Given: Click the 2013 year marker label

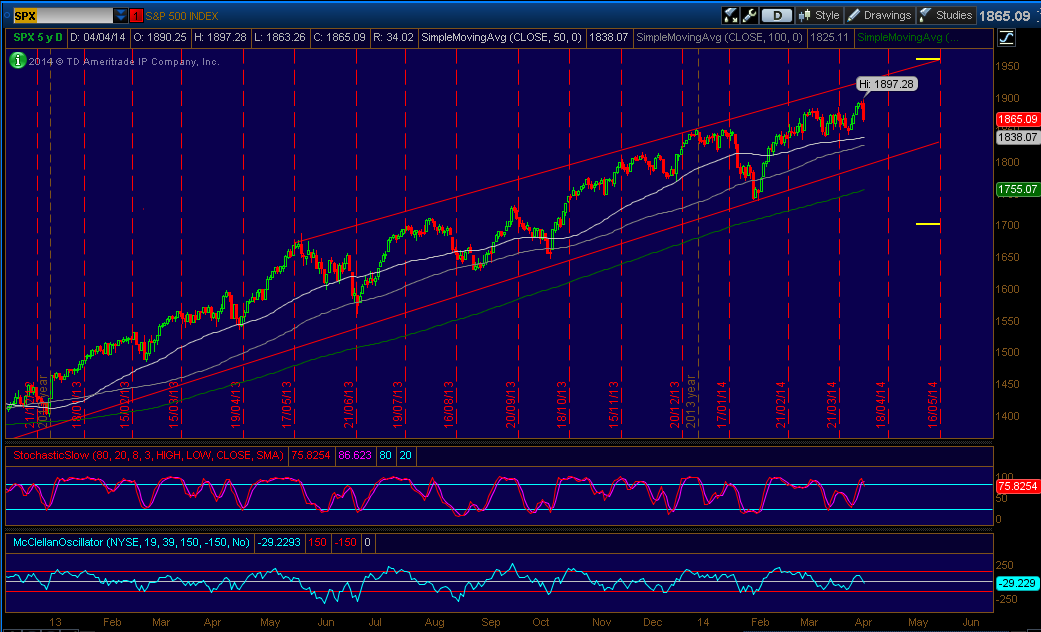Looking at the screenshot, I should click(x=691, y=404).
